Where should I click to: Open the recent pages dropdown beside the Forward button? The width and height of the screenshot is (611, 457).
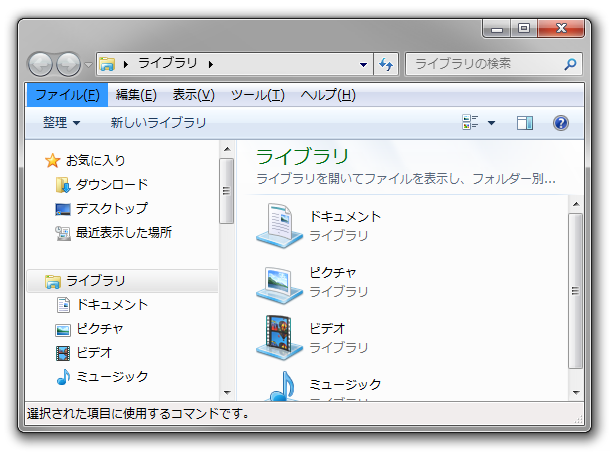[88, 65]
